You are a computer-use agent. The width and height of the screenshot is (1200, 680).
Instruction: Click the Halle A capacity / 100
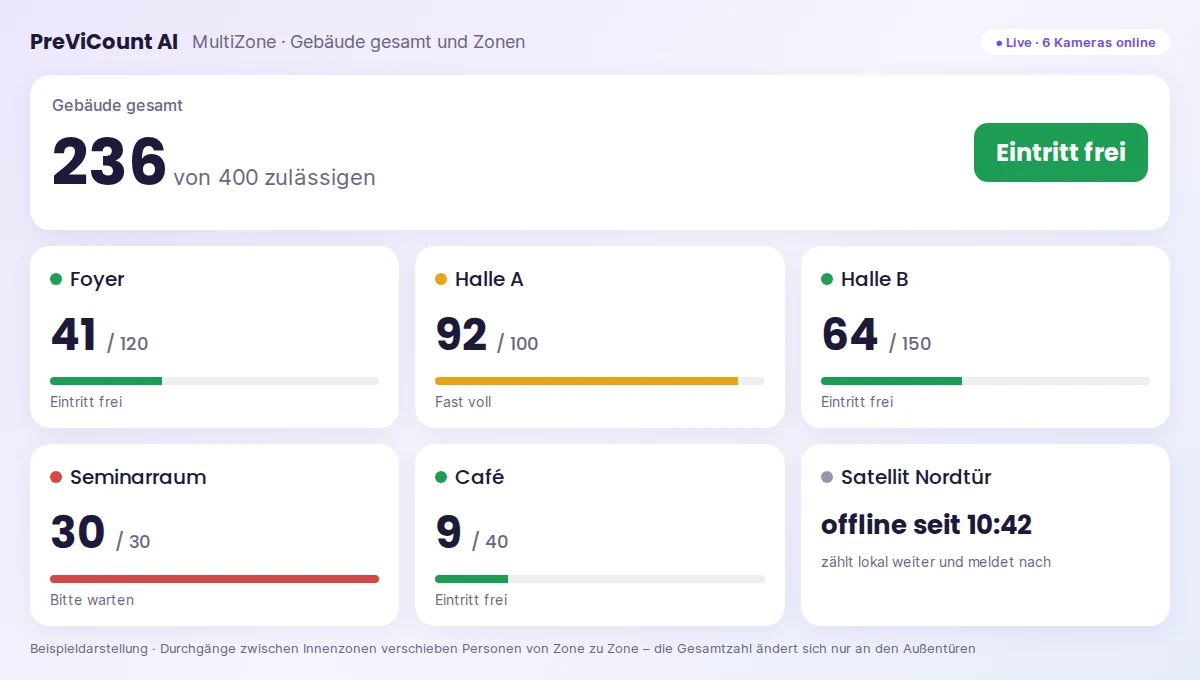517,343
